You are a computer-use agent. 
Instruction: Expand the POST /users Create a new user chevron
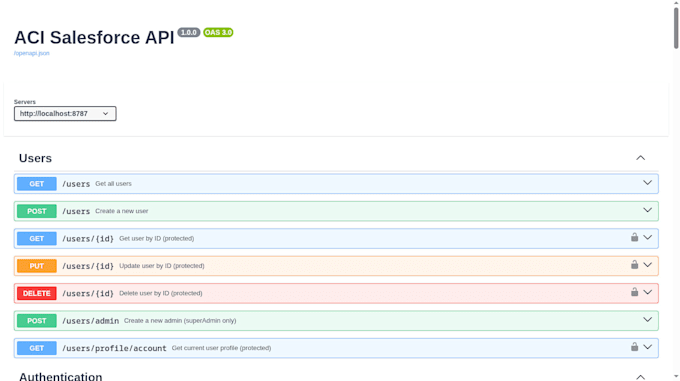647,210
